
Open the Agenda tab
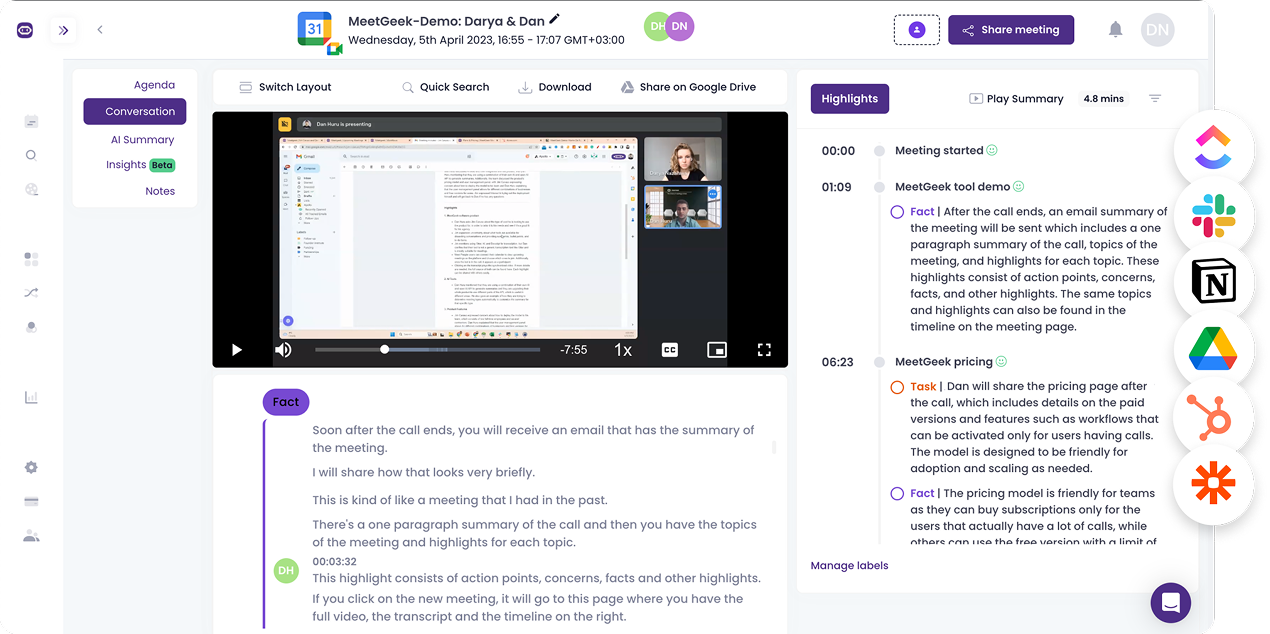coord(154,85)
